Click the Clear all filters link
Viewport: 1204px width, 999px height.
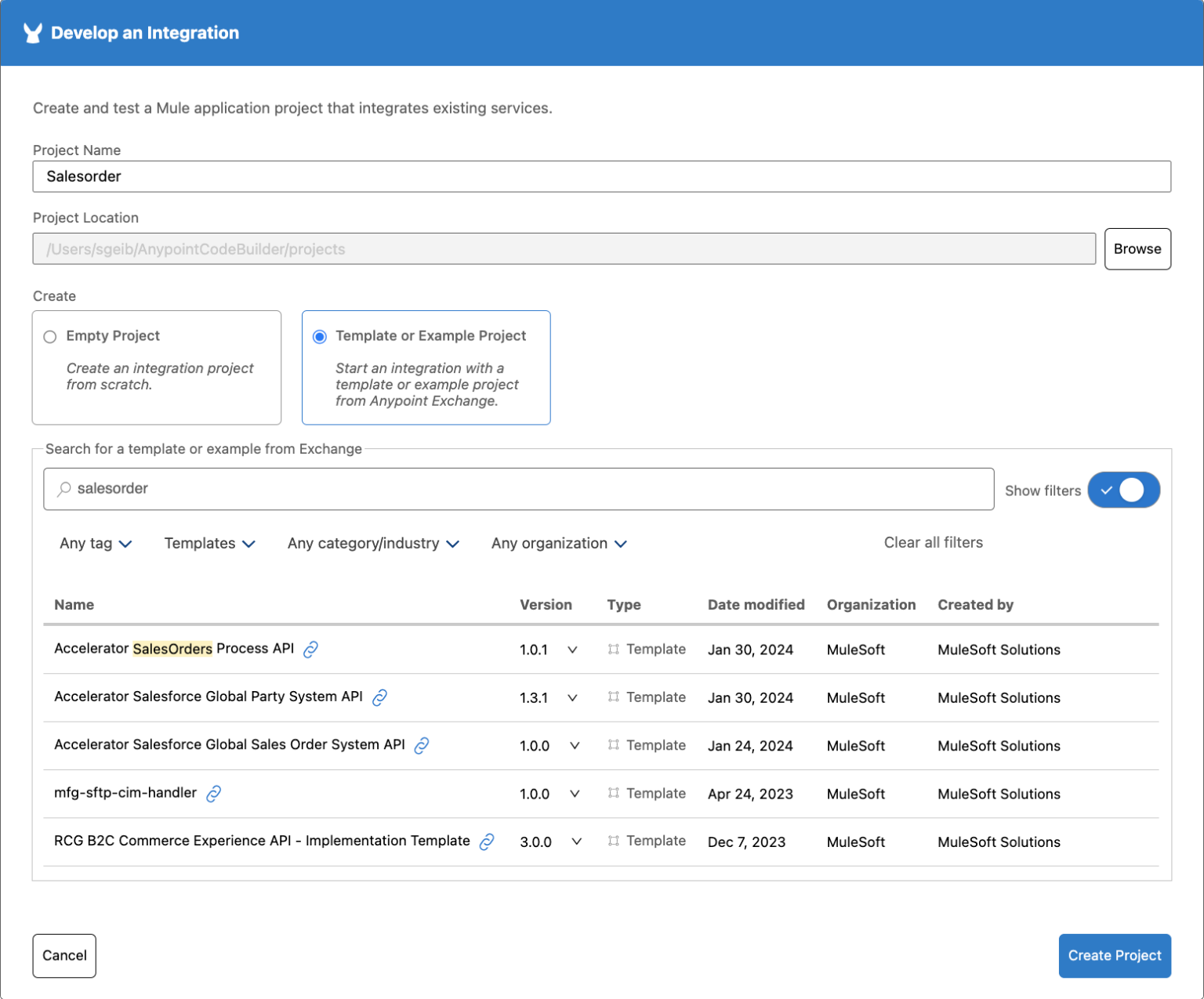[933, 542]
